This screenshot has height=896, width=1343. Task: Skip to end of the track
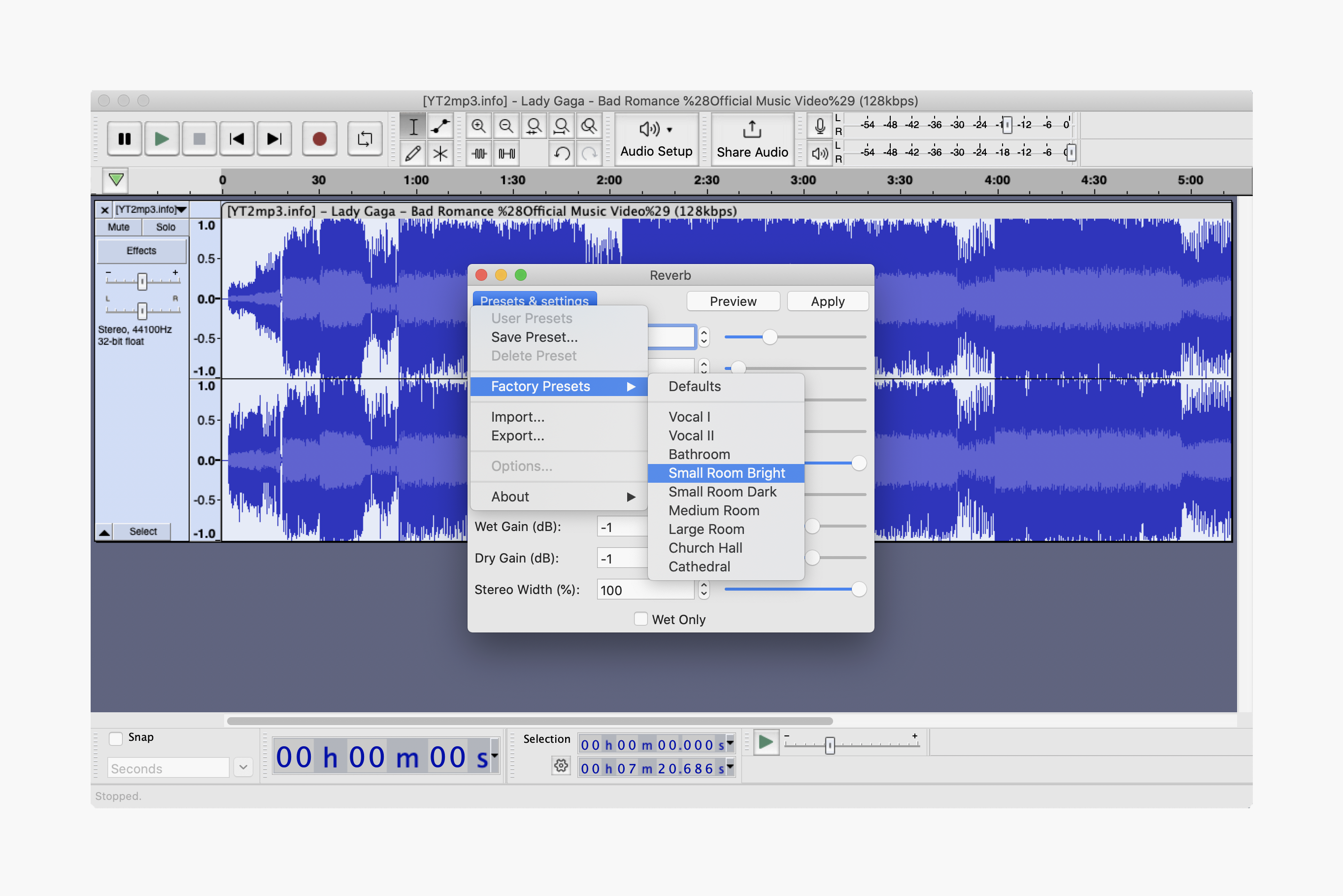274,139
